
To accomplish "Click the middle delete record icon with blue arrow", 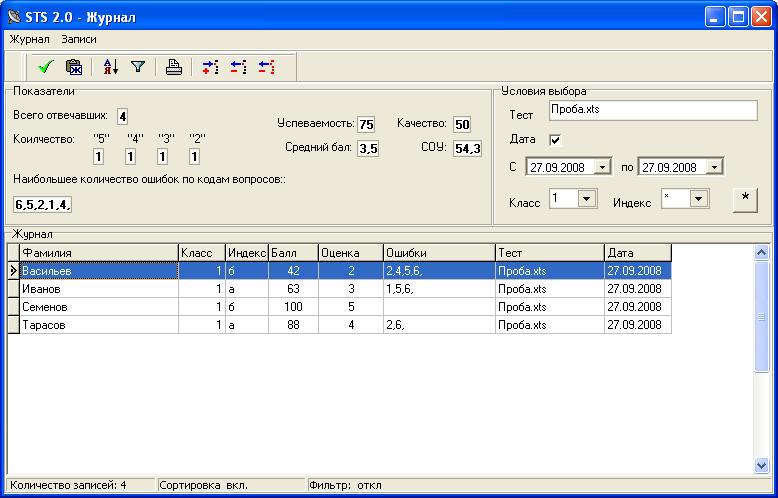I will tap(238, 67).
